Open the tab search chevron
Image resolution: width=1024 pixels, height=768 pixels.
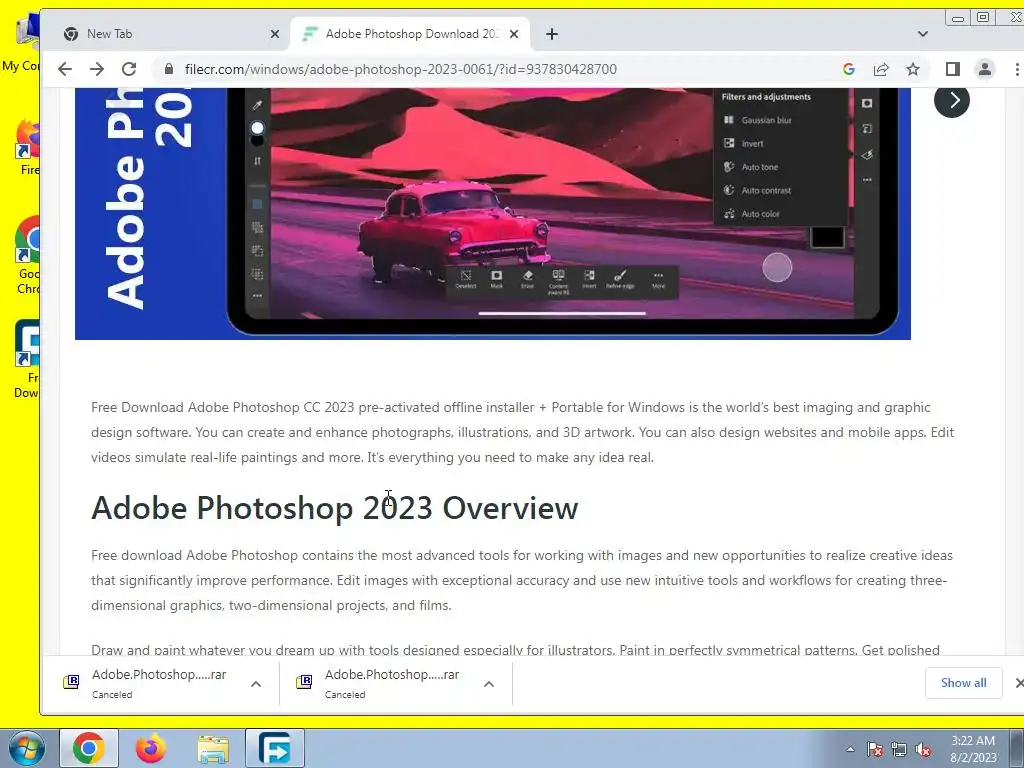point(923,34)
